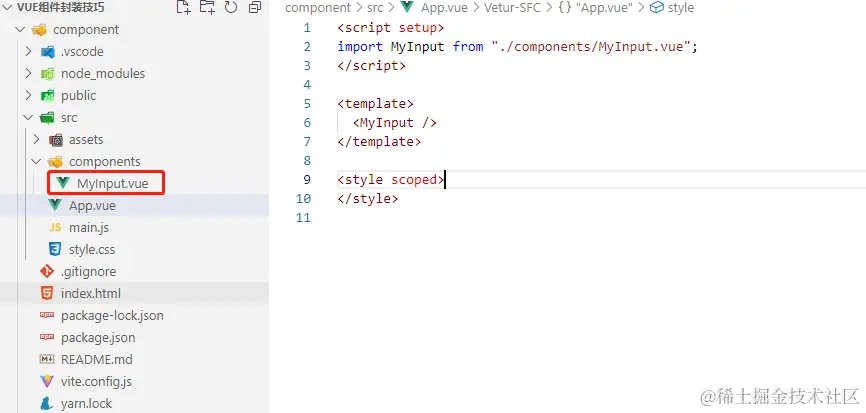Click the New Folder icon in explorer header
The image size is (866, 413).
(207, 7)
